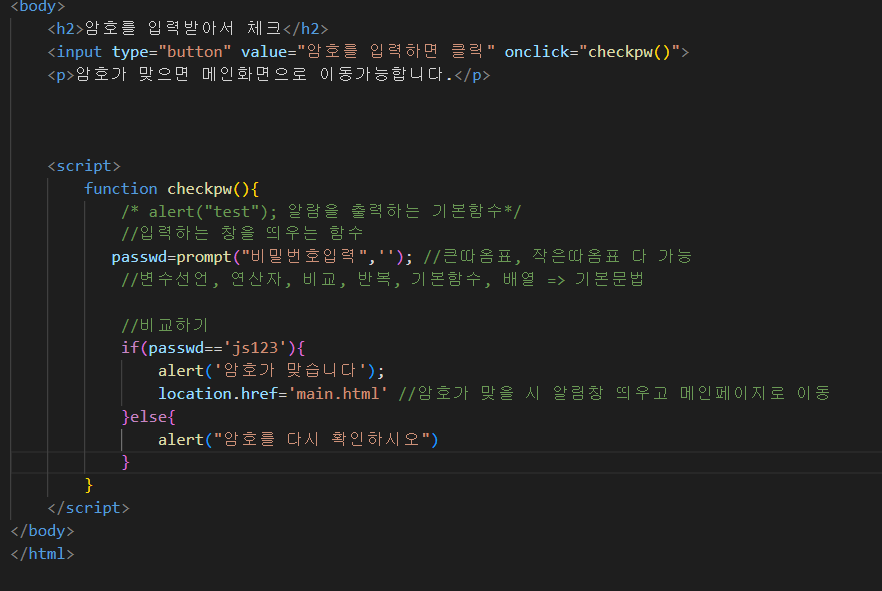
Task: Click the yellow closing brace of function
Action: click(x=88, y=485)
